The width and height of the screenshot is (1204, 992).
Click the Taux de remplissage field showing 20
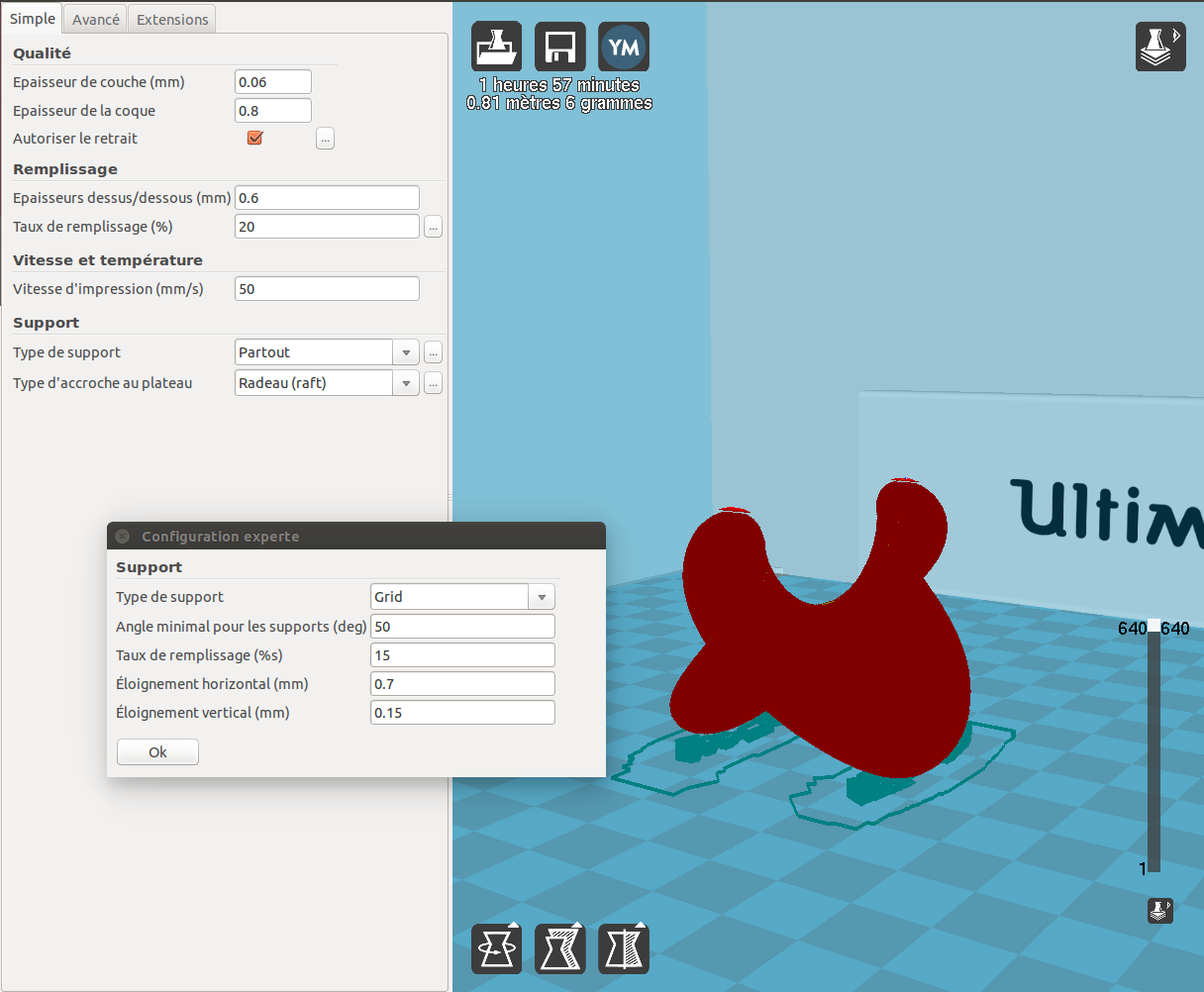[327, 227]
